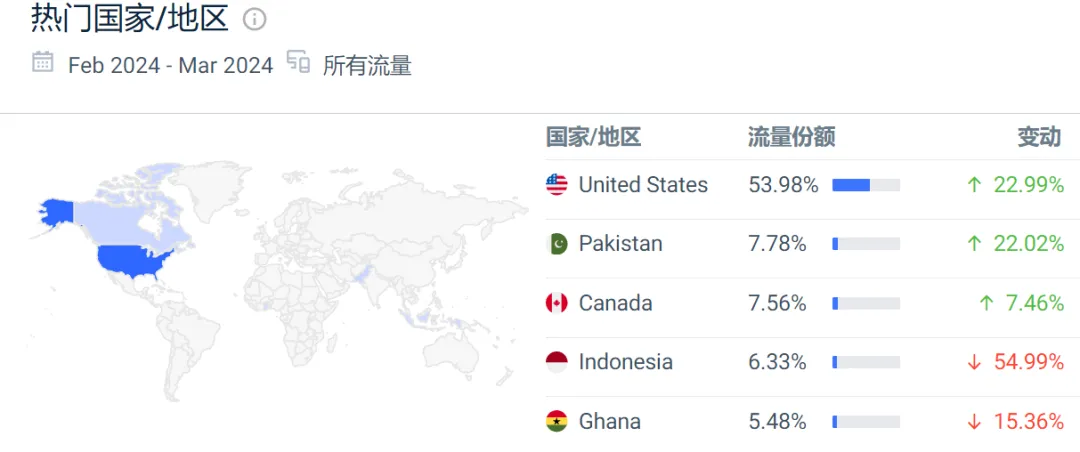Click the device icon beside 所有流量
Screen dimensions: 1080x452
click(x=298, y=62)
